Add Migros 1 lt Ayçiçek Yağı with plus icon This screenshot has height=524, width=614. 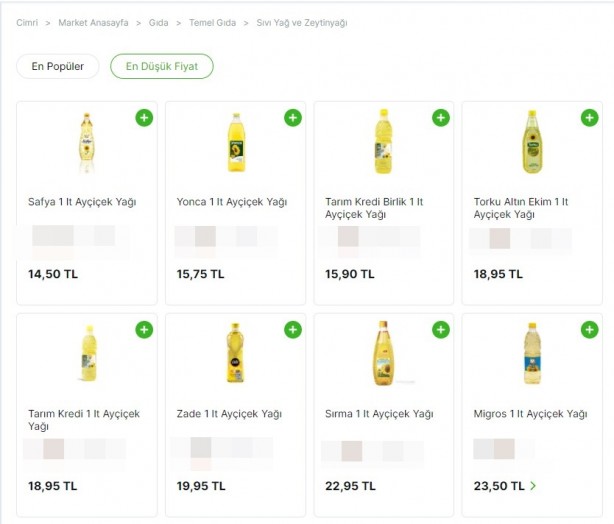point(590,329)
